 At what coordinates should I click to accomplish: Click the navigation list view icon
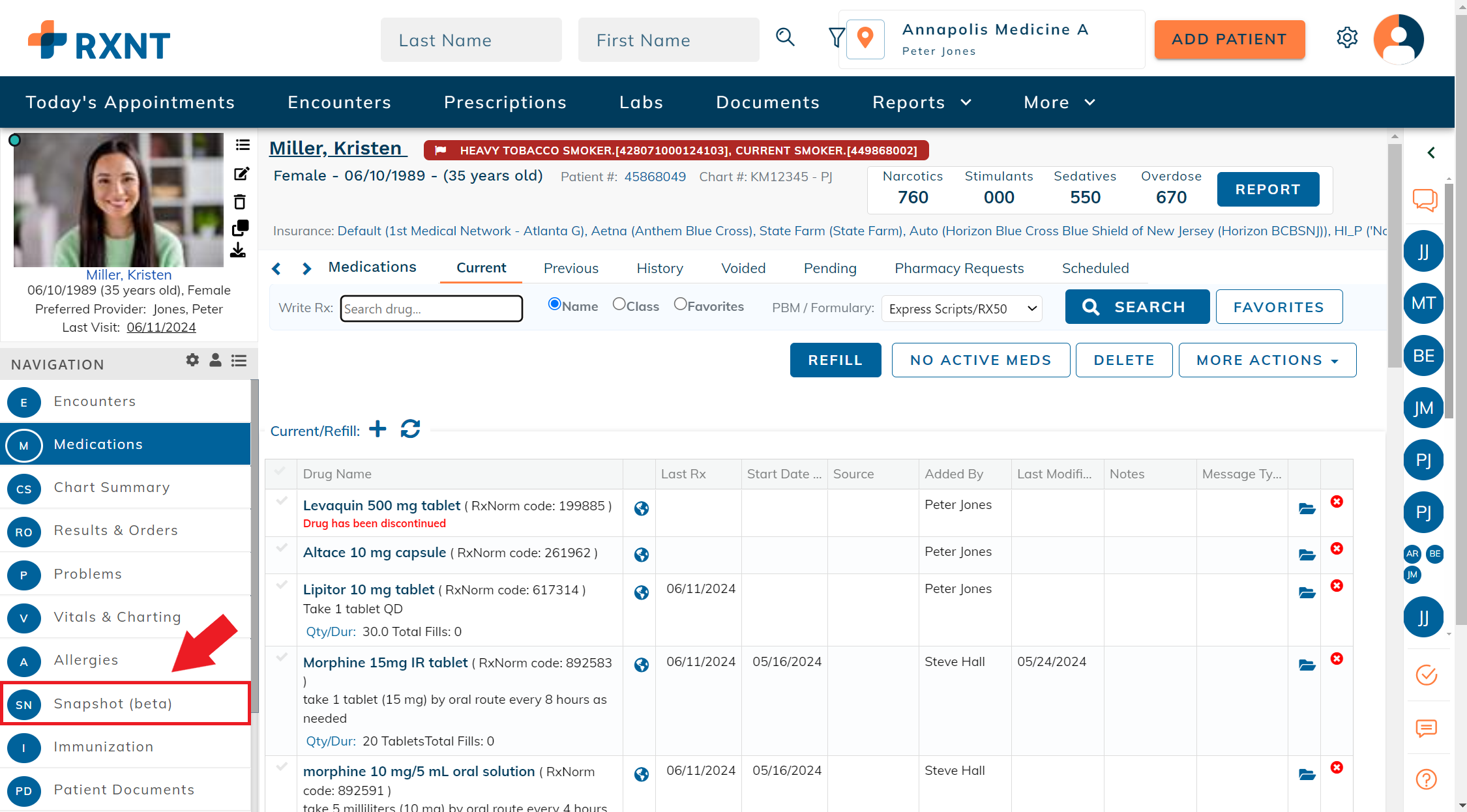point(239,360)
